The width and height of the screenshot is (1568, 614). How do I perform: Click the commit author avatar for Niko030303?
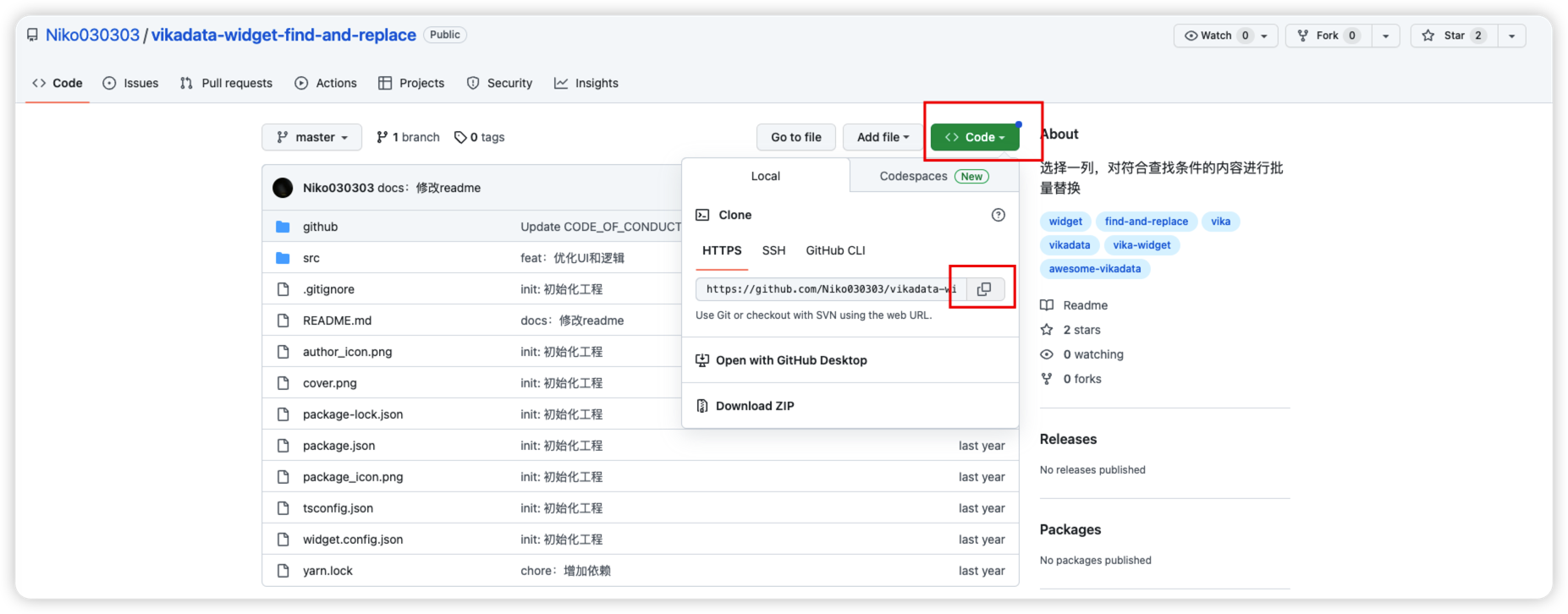pyautogui.click(x=283, y=188)
